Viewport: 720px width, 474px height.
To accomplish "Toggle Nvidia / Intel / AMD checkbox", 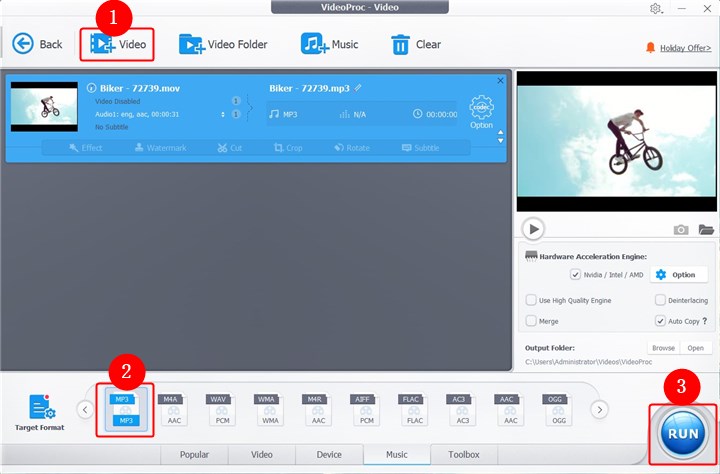I will point(575,275).
